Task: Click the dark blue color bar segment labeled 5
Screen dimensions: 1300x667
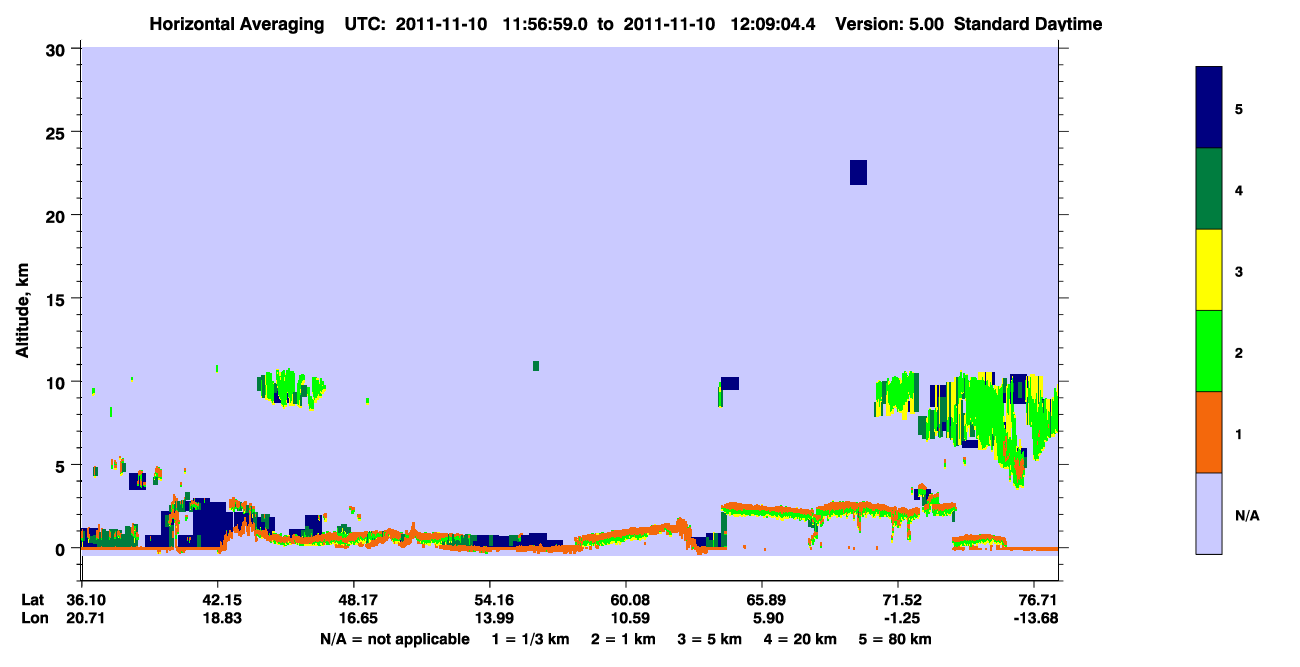Action: point(1208,107)
